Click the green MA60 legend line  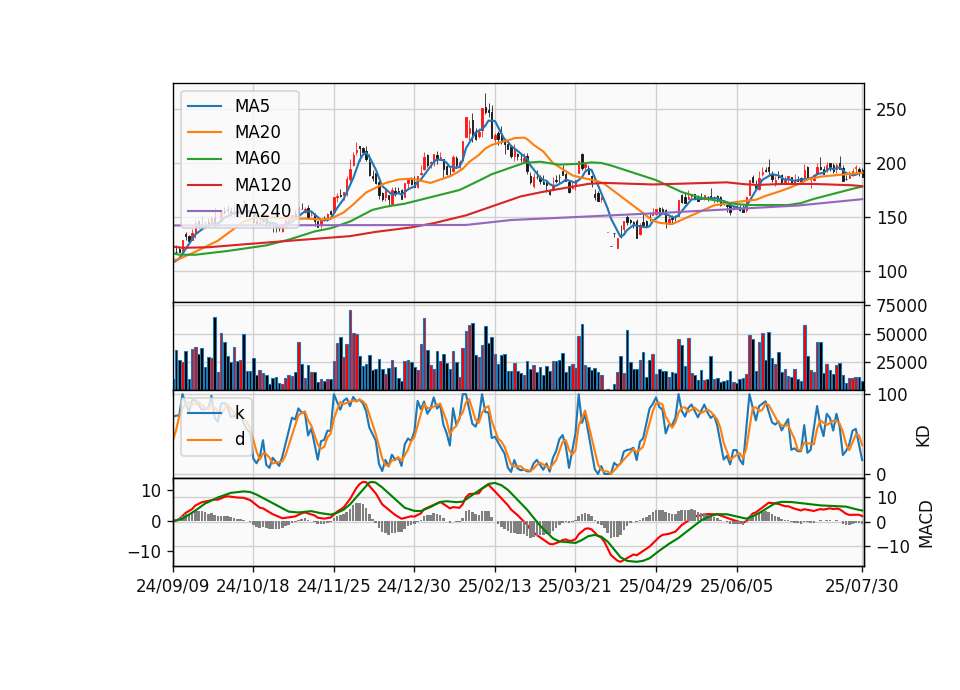[204, 159]
